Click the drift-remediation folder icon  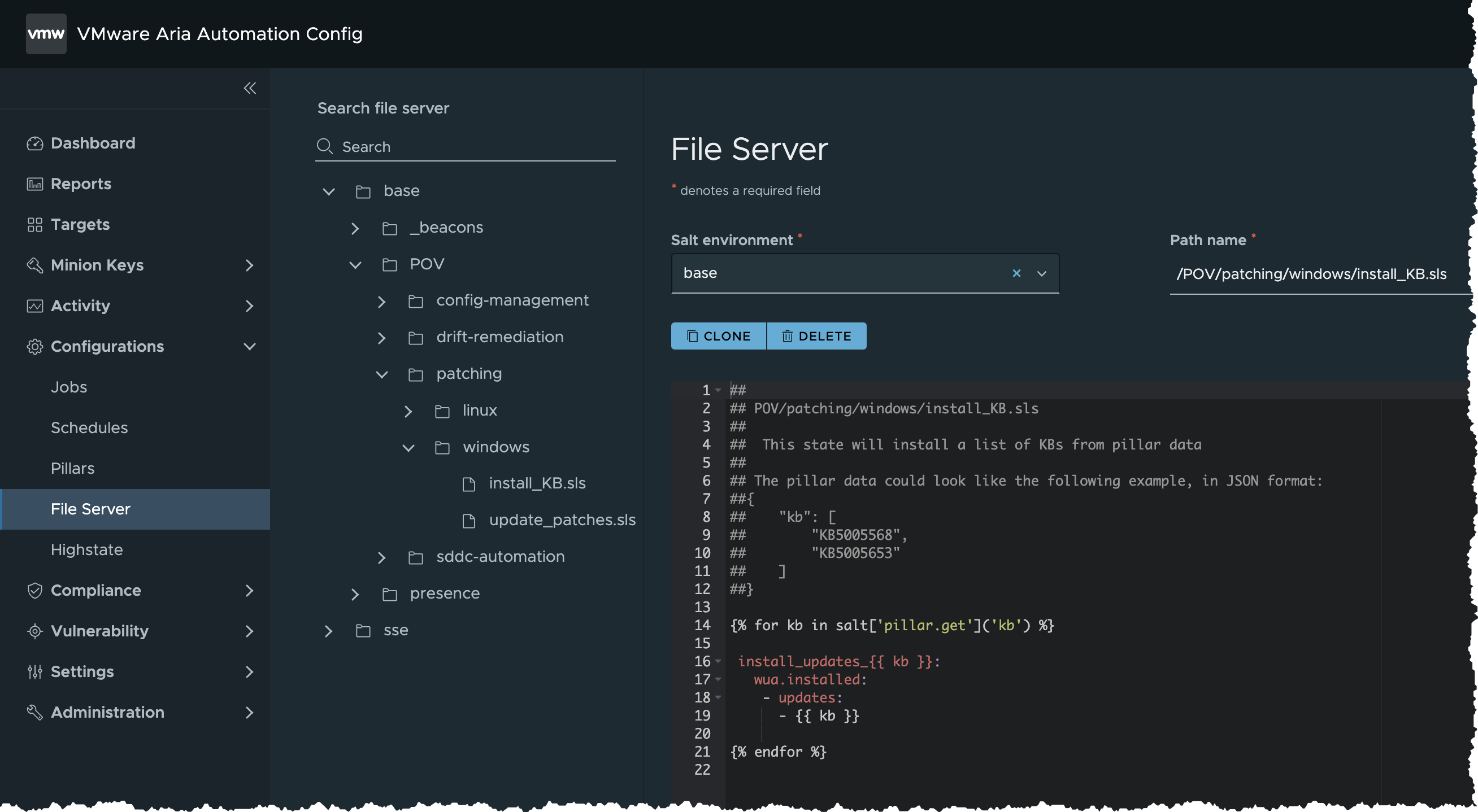point(416,338)
